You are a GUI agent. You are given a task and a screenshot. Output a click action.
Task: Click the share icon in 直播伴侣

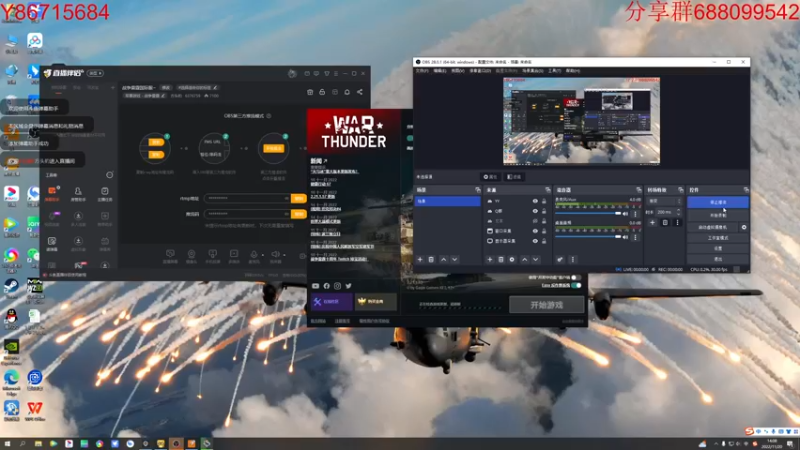click(360, 92)
